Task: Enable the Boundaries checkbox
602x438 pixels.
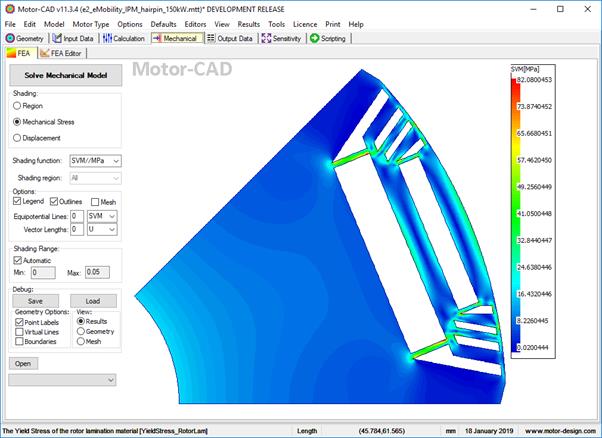Action: [19, 341]
